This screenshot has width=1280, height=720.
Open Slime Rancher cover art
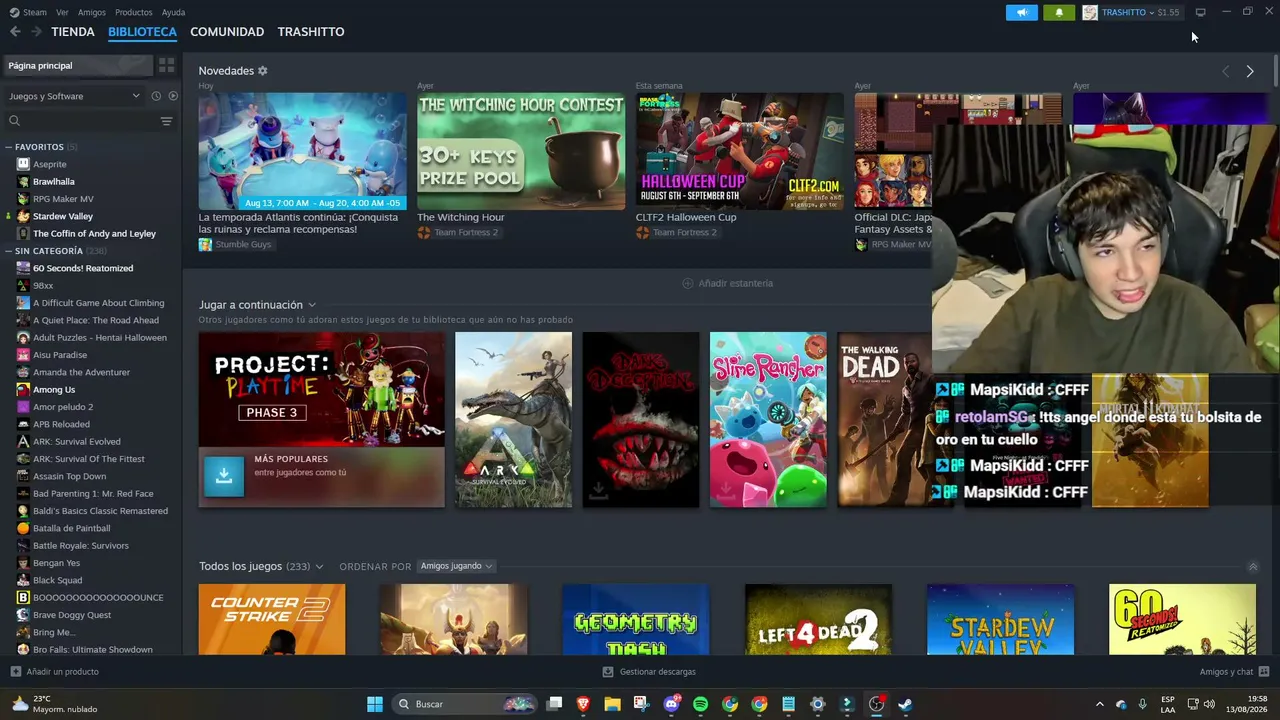tap(768, 420)
